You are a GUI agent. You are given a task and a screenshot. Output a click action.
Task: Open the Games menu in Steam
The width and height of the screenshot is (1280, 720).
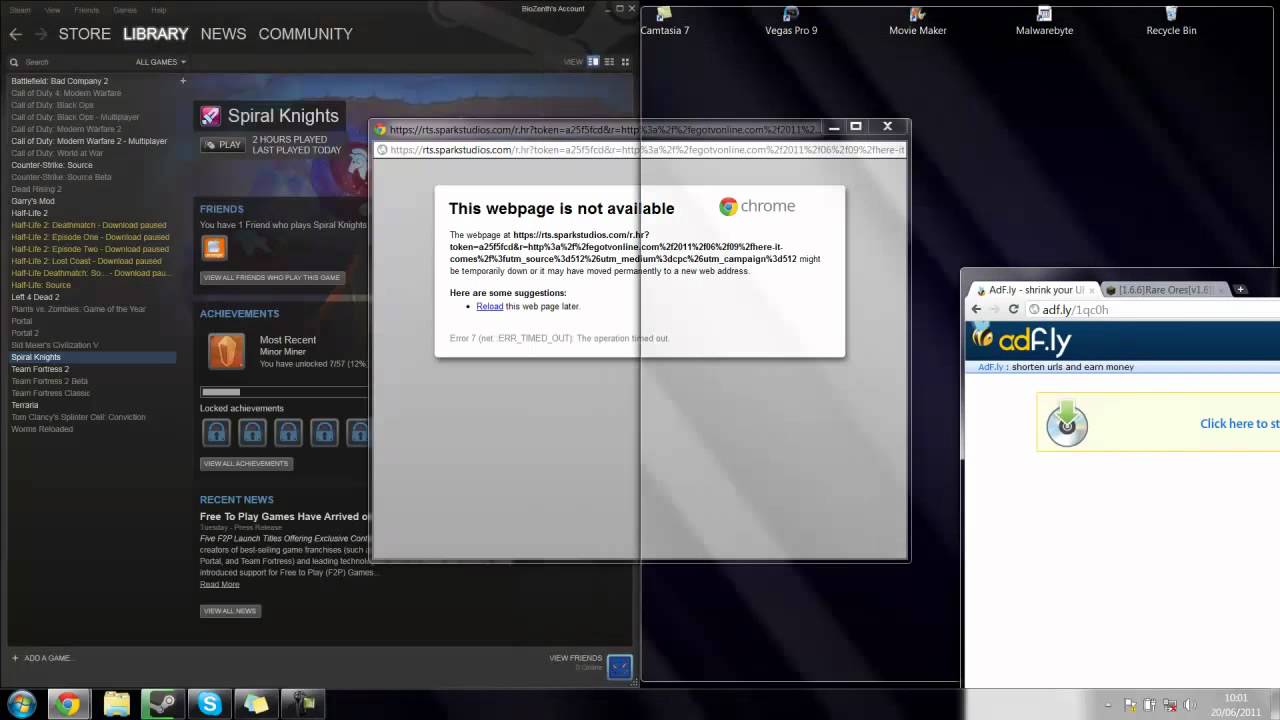click(125, 10)
